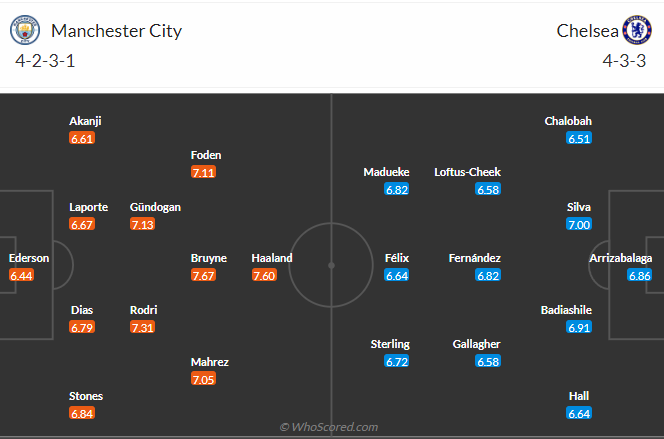The width and height of the screenshot is (664, 439).
Task: Click Manchester City's 4-2-3-1 formation text
Action: point(45,60)
